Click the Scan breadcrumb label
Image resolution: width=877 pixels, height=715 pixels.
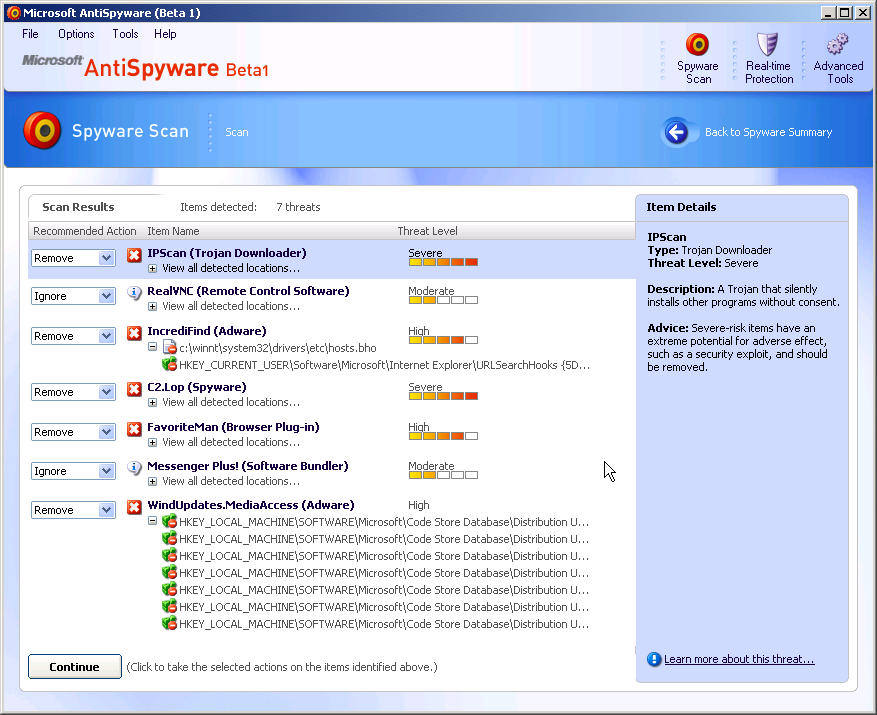pos(237,132)
